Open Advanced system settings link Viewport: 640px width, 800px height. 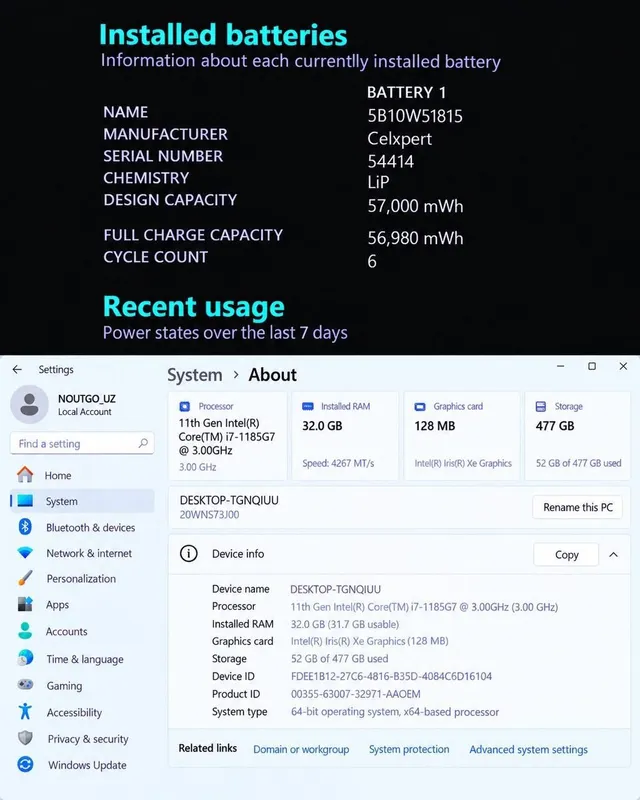click(x=528, y=749)
